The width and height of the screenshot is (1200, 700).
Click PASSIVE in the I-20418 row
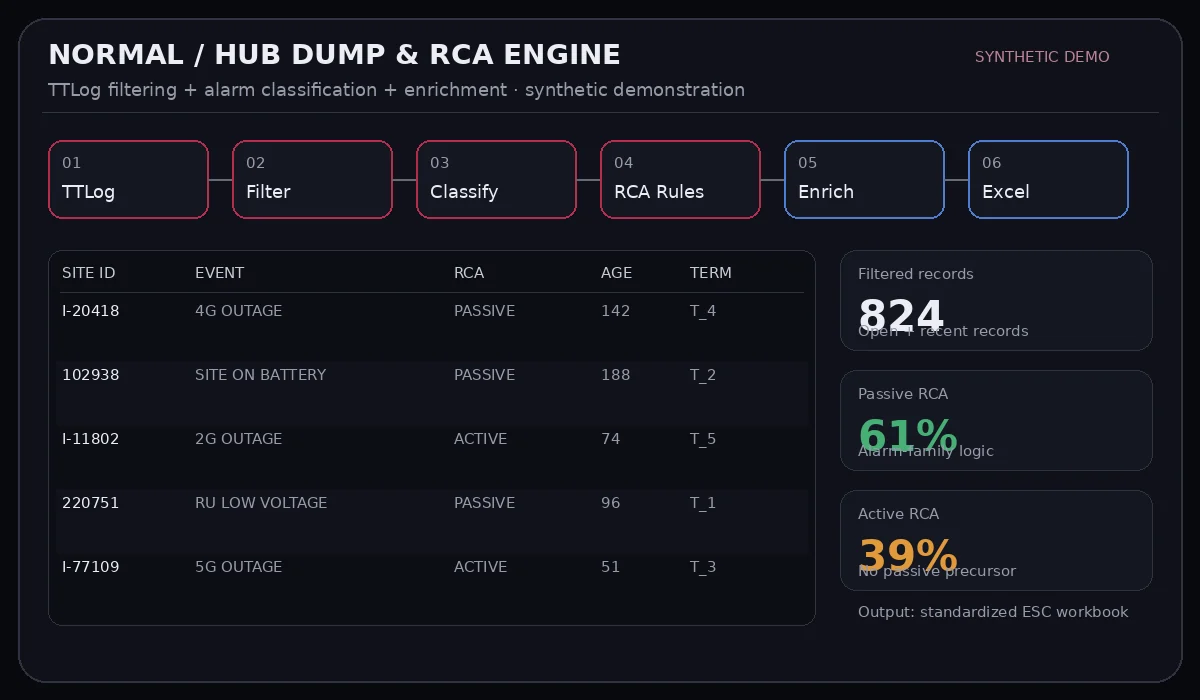pos(484,311)
